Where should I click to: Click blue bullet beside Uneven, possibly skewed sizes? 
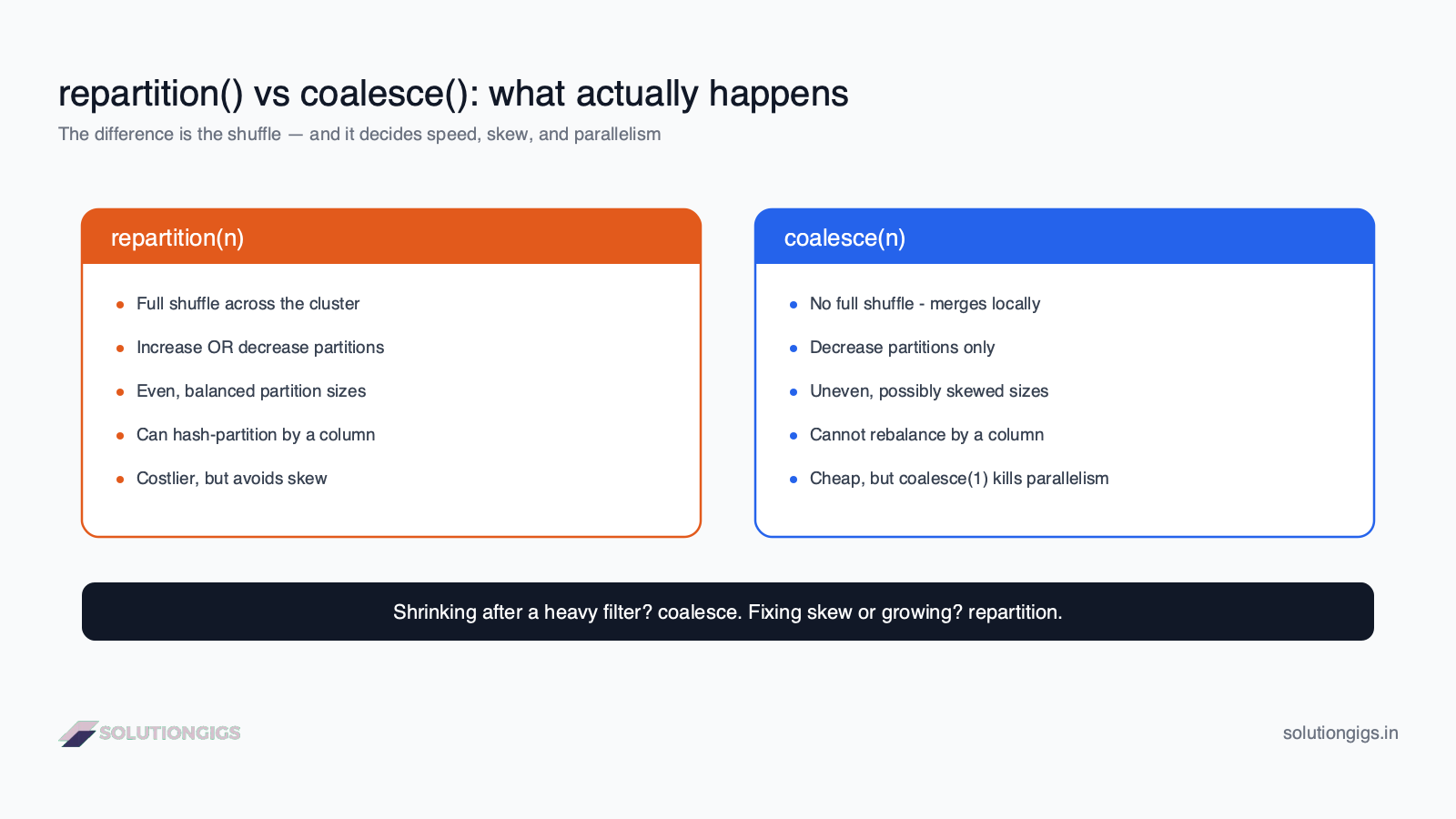(x=794, y=392)
